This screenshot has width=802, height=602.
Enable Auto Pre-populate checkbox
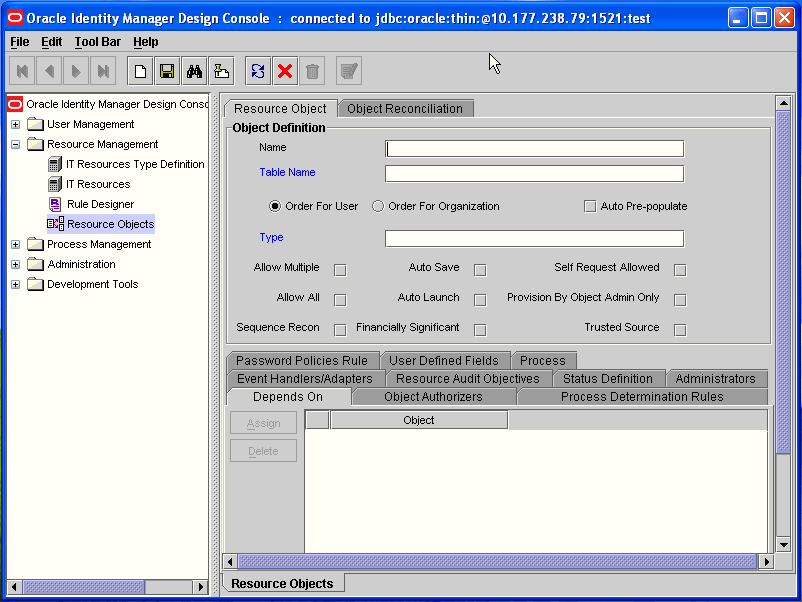click(590, 206)
